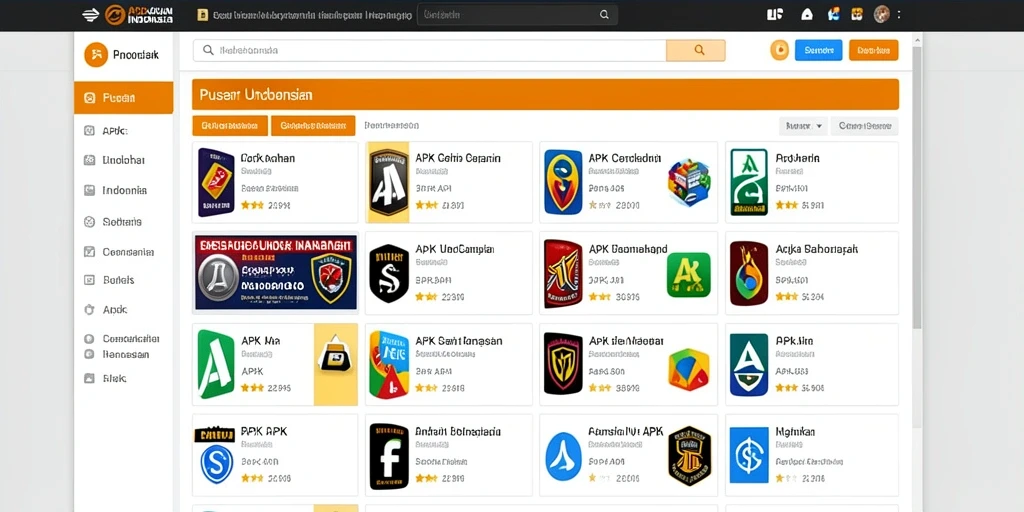
Task: Click the white bookmark-style icon left of the bell
Action: click(775, 14)
